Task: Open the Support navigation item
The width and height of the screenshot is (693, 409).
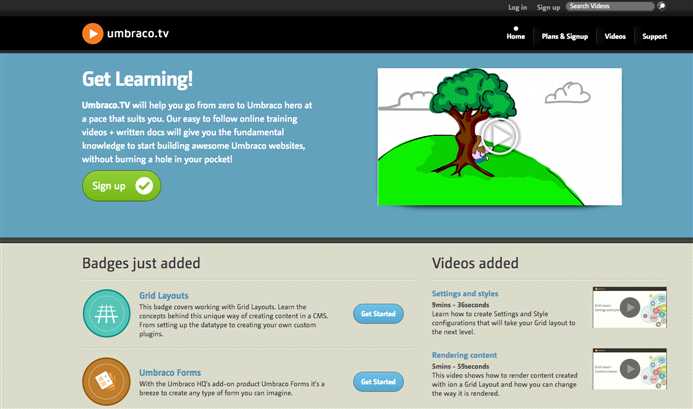Action: pos(655,36)
